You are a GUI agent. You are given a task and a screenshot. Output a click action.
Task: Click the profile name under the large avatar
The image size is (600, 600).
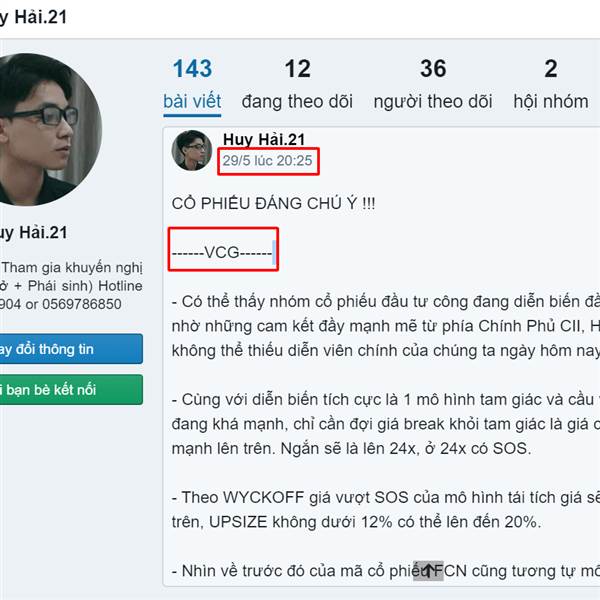point(34,233)
